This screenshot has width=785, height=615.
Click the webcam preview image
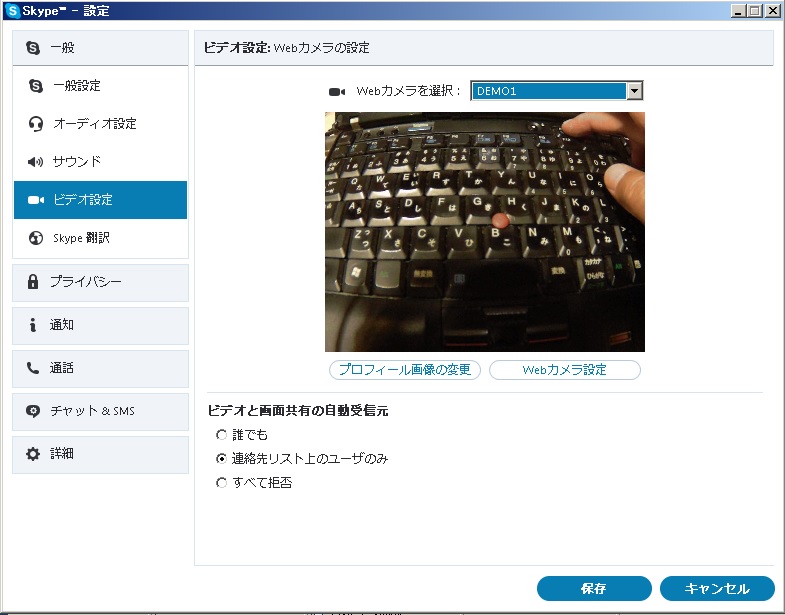click(485, 232)
